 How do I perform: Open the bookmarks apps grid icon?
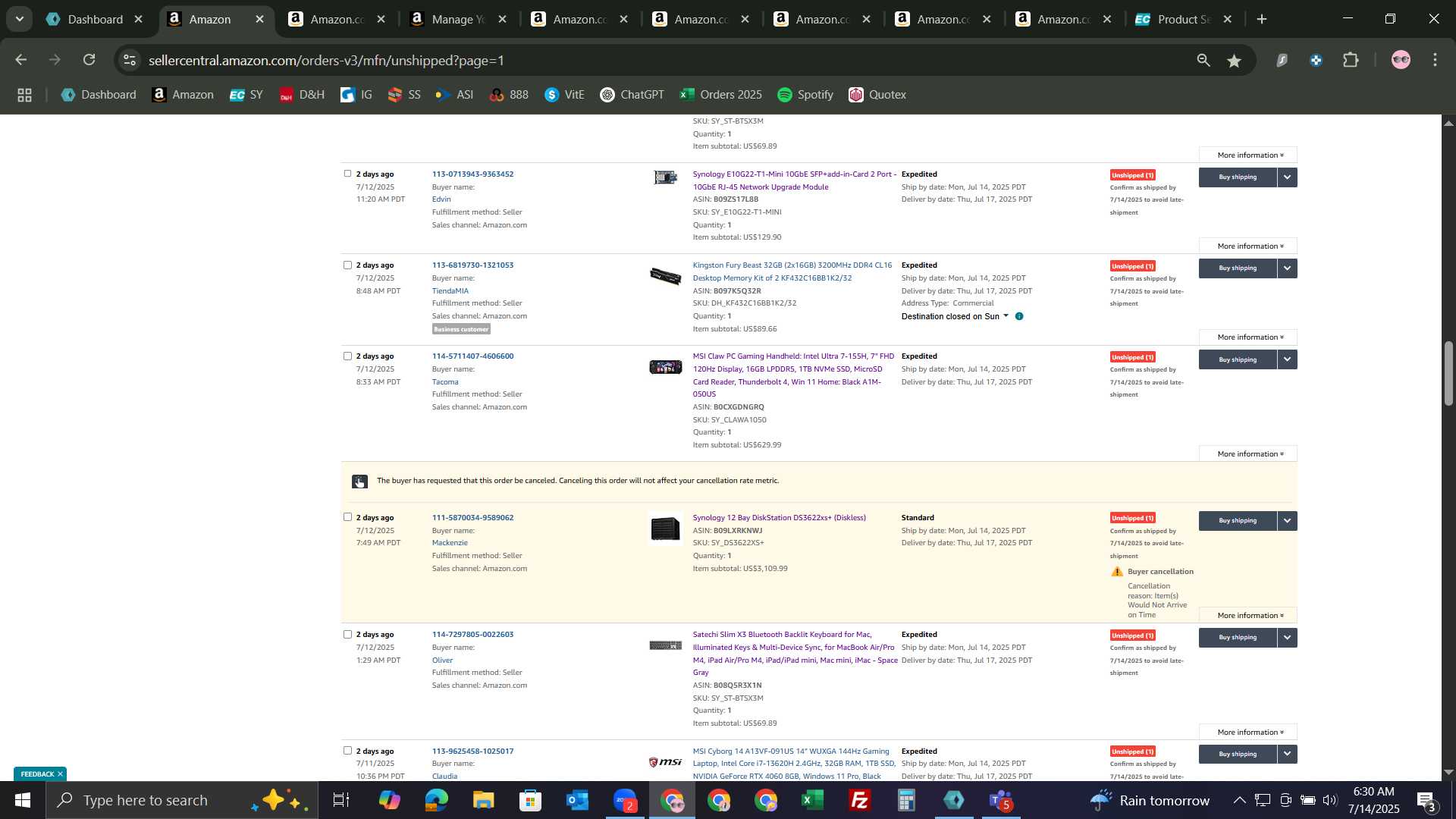click(24, 95)
